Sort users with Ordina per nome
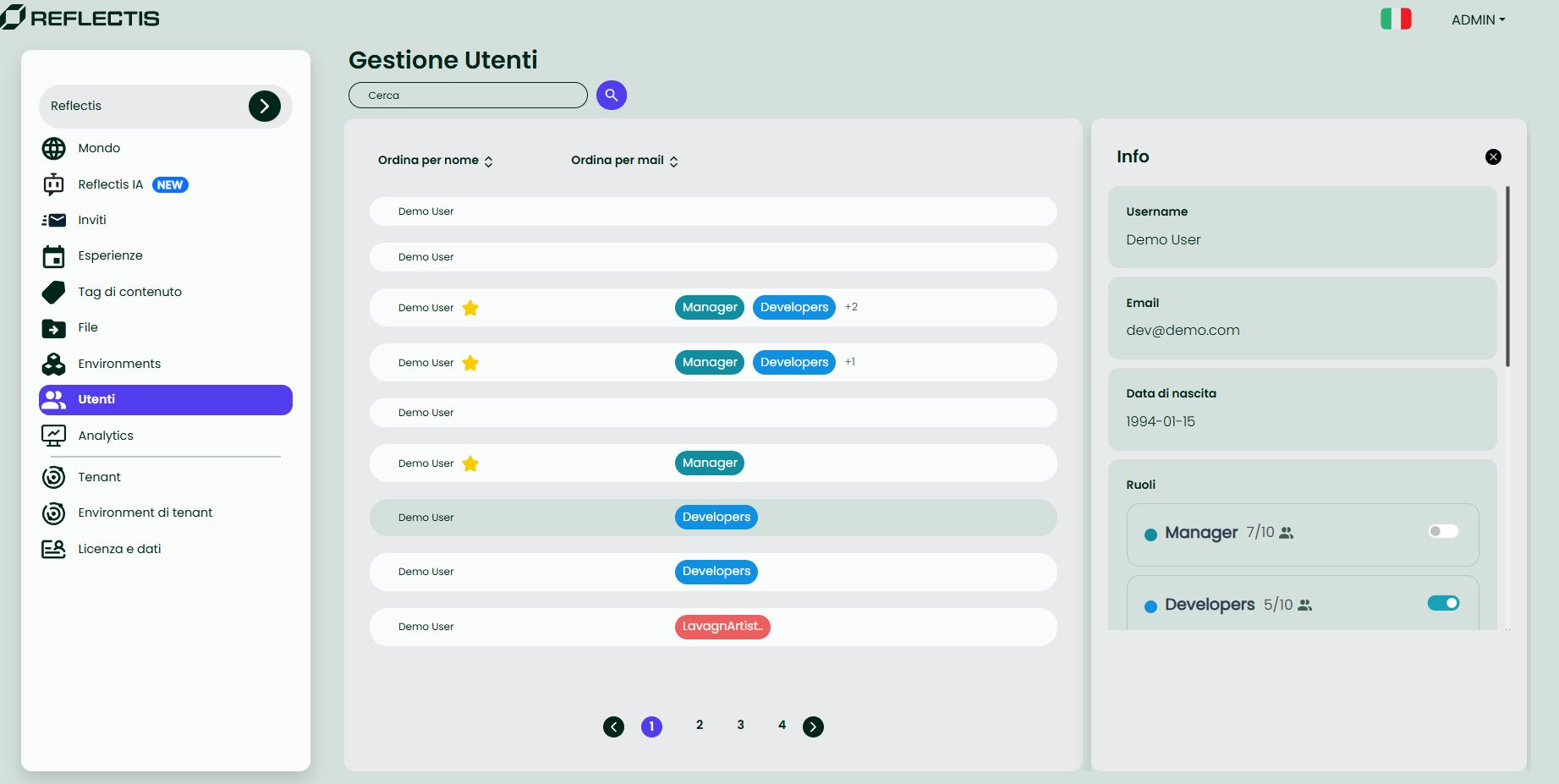Screen dimensions: 1559x784 tap(435, 161)
